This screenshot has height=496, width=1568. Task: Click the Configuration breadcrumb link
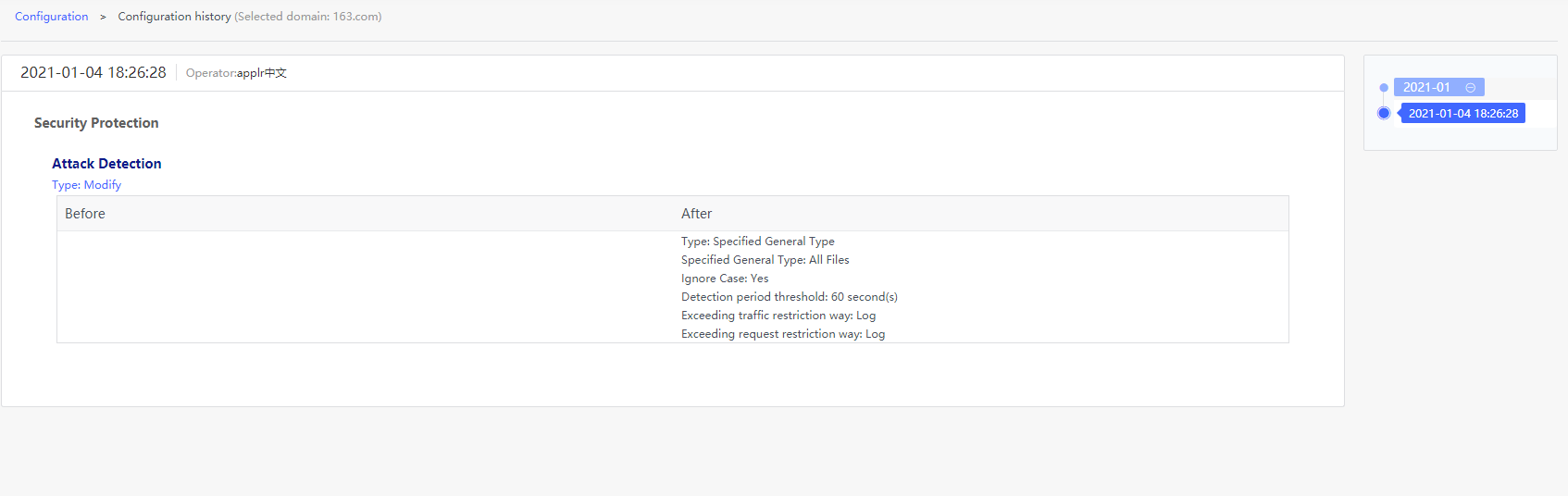52,17
